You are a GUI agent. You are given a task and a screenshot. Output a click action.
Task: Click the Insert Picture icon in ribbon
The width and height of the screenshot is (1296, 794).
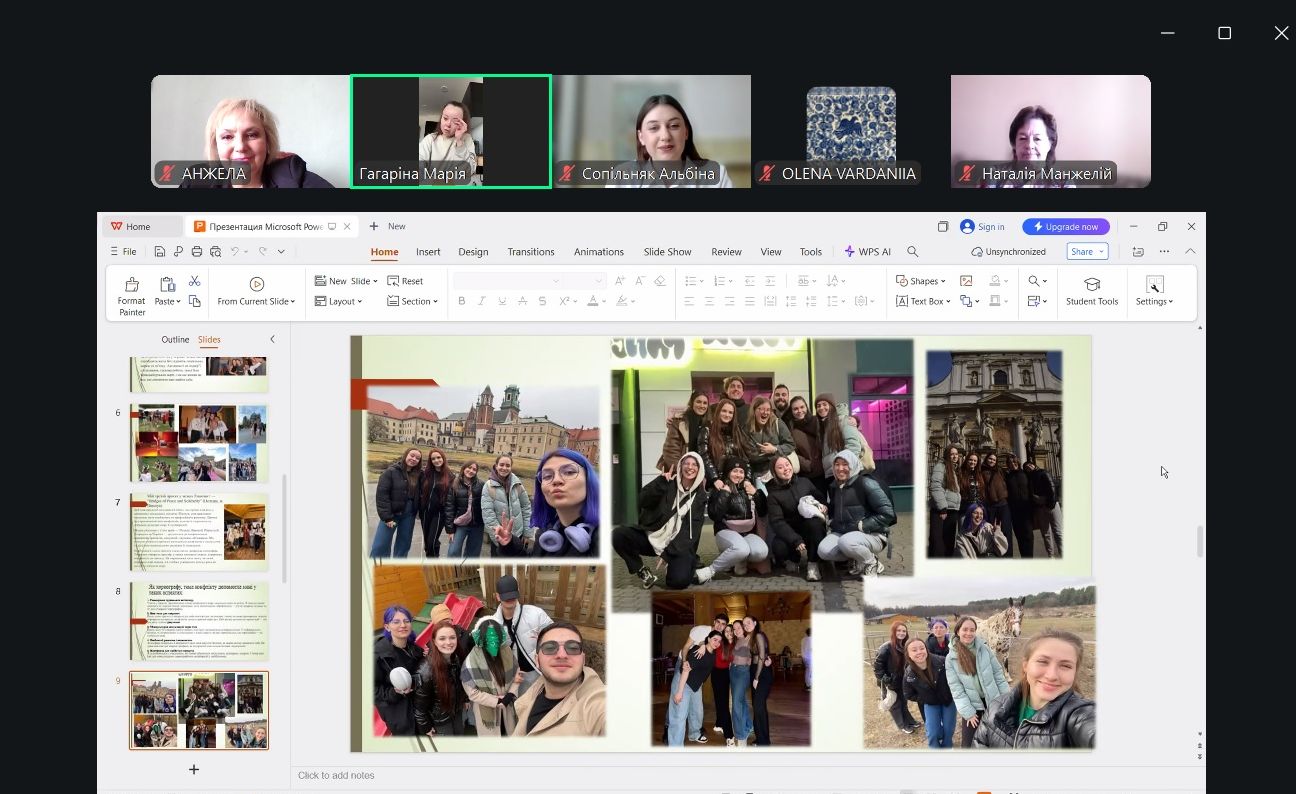tap(966, 281)
